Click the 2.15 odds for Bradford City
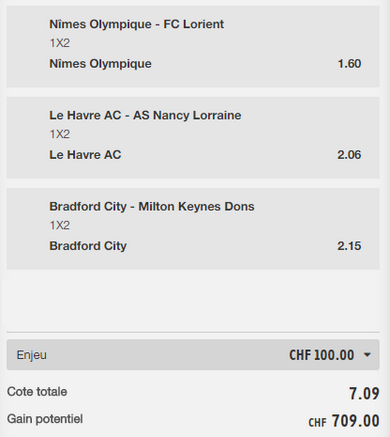390x437 pixels. (x=349, y=246)
